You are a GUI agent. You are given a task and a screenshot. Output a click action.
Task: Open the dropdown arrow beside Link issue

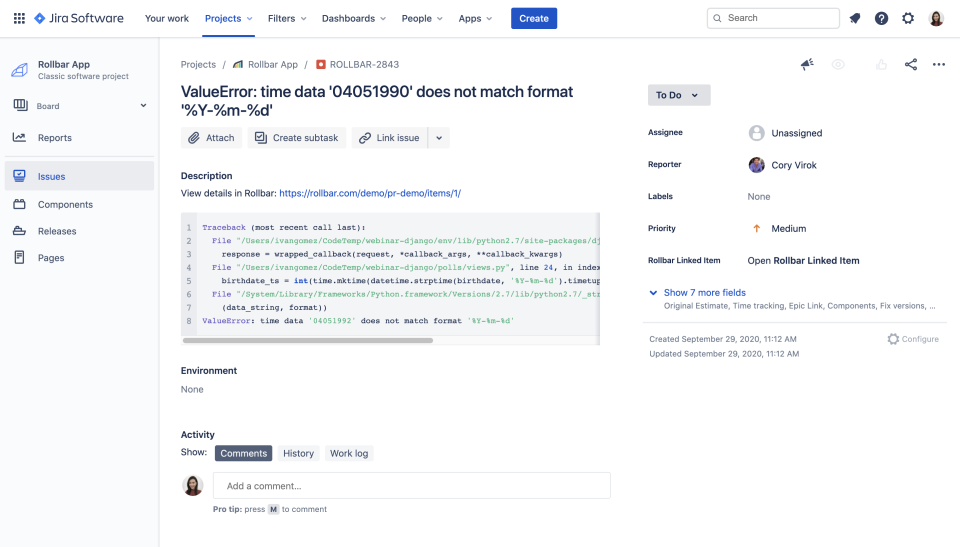[x=439, y=138]
